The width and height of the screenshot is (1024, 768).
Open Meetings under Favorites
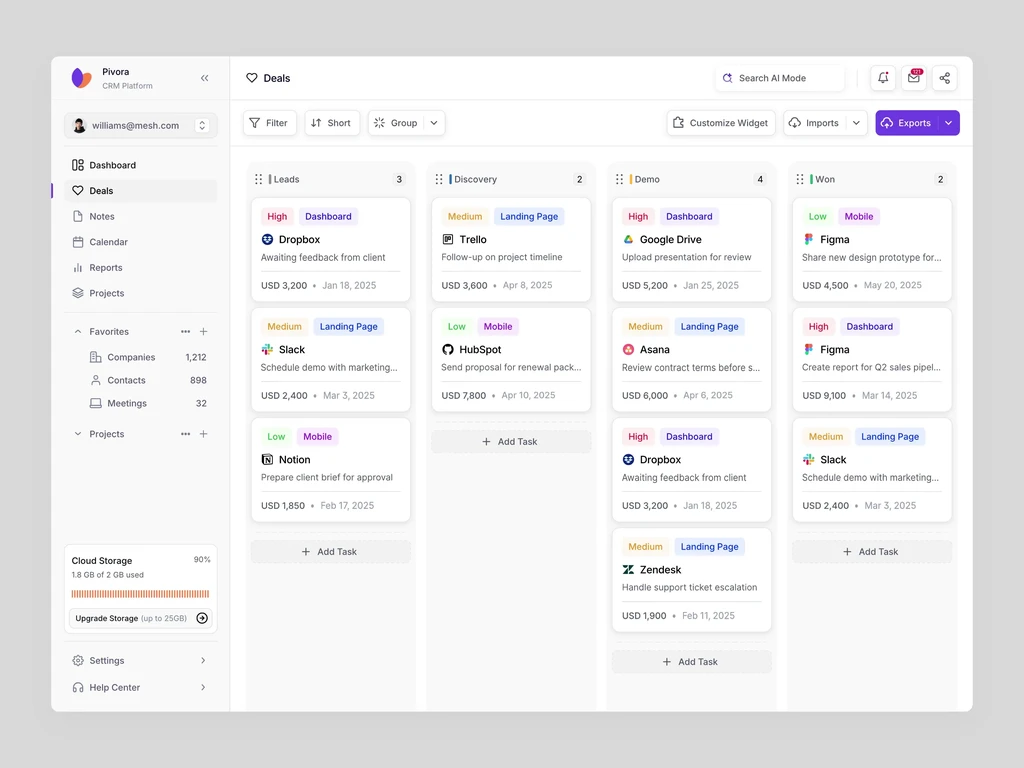click(x=148, y=404)
